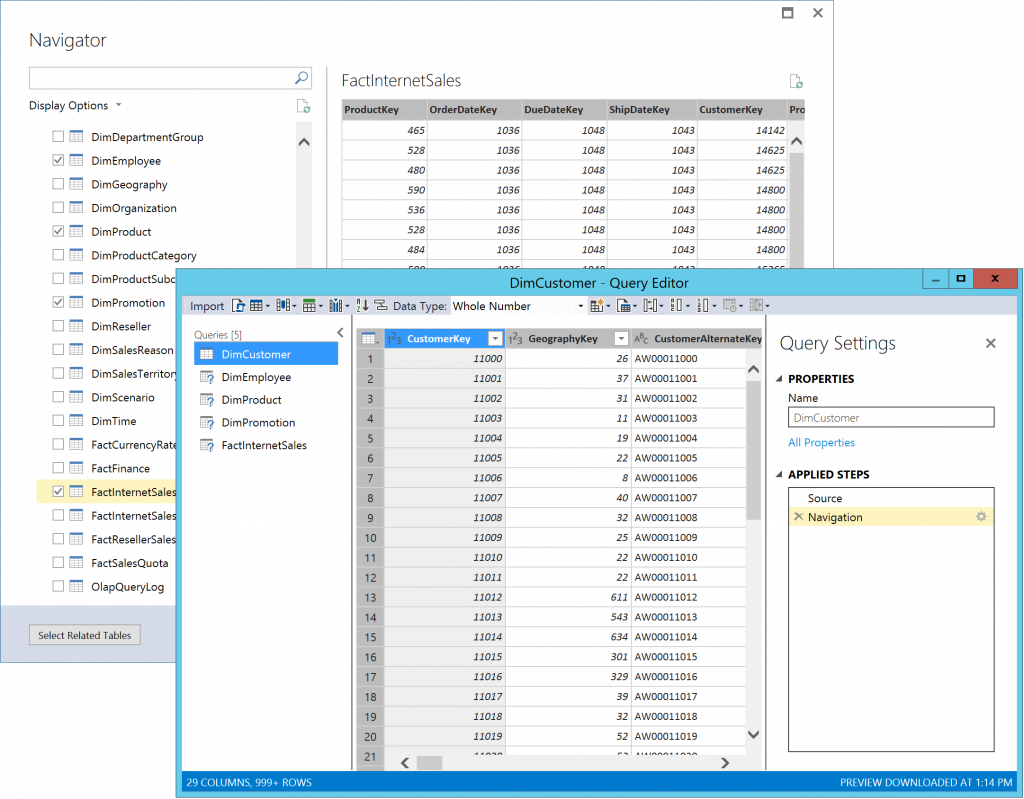Collapse the PROPERTIES section
1024x799 pixels.
point(779,379)
